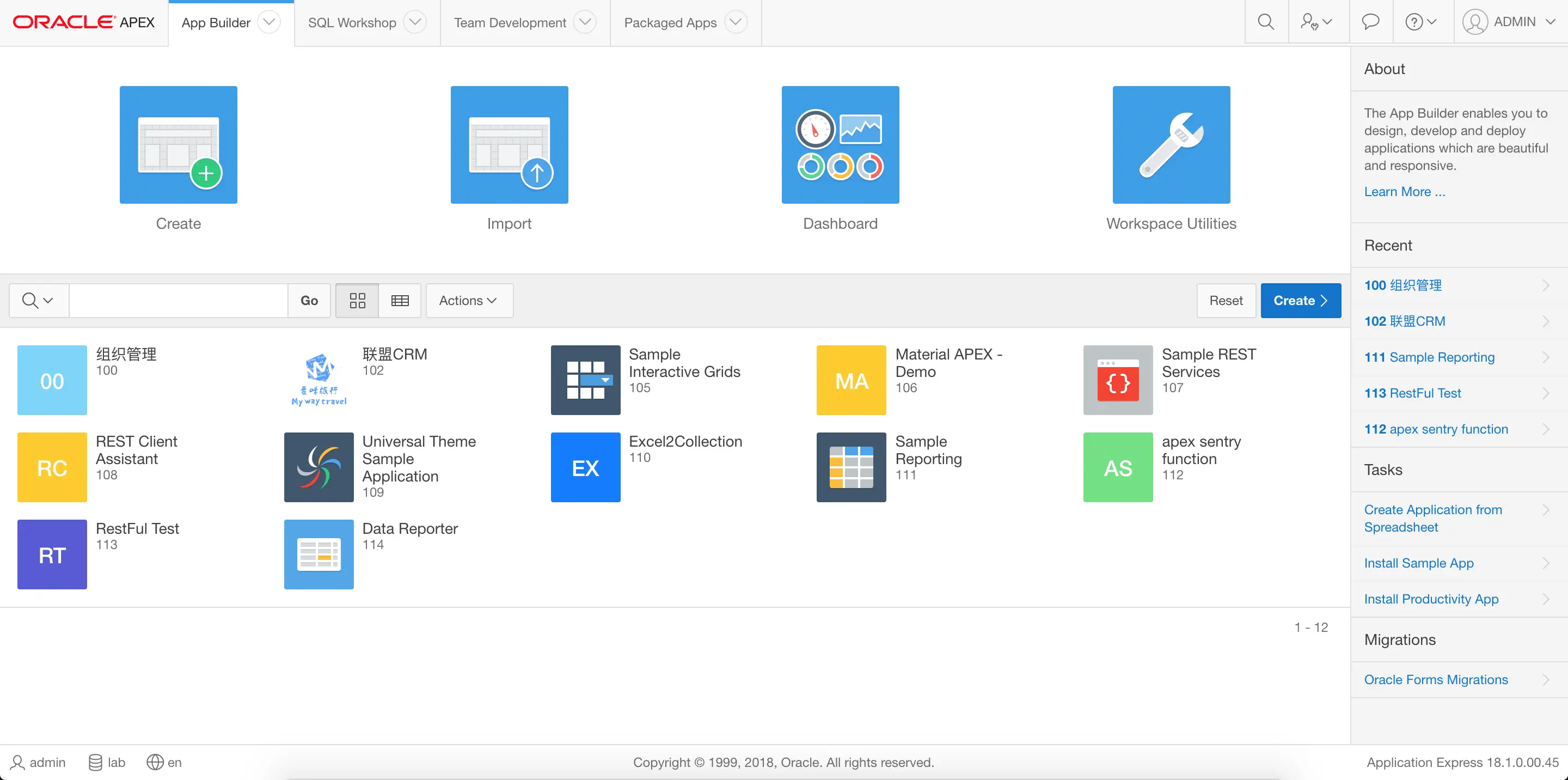This screenshot has width=1568, height=780.
Task: Open the Packaged Apps tab
Action: pos(670,22)
